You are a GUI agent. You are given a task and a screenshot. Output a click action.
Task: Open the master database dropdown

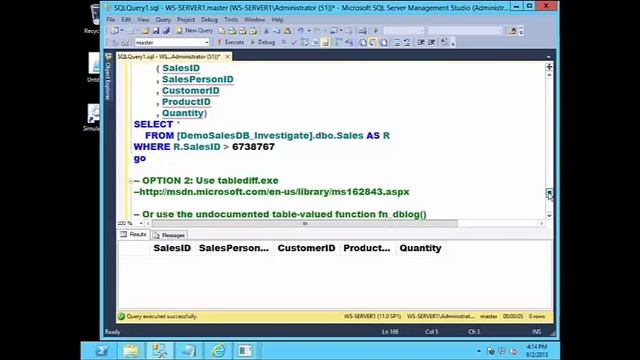tap(206, 42)
